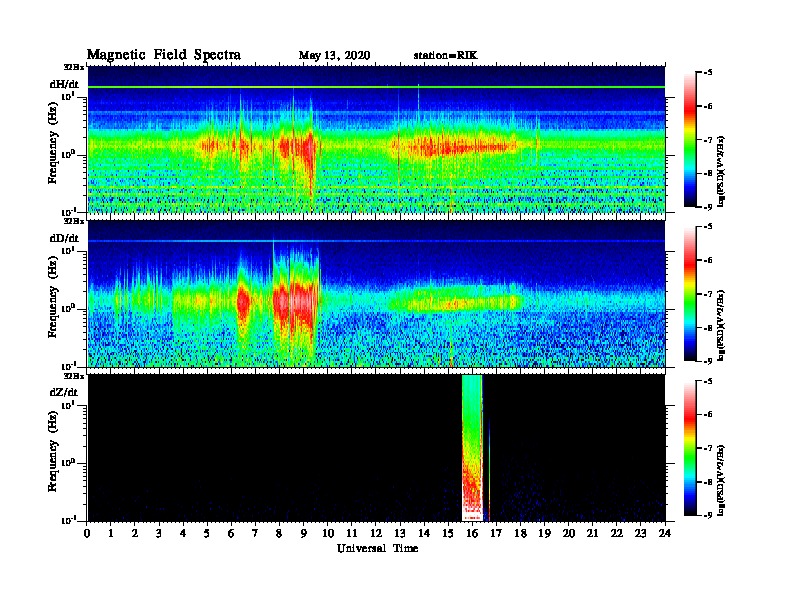Viewport: 792px width, 612px height.
Task: Click the -9 tick on dZ/dt color bar
Action: pyautogui.click(x=708, y=515)
